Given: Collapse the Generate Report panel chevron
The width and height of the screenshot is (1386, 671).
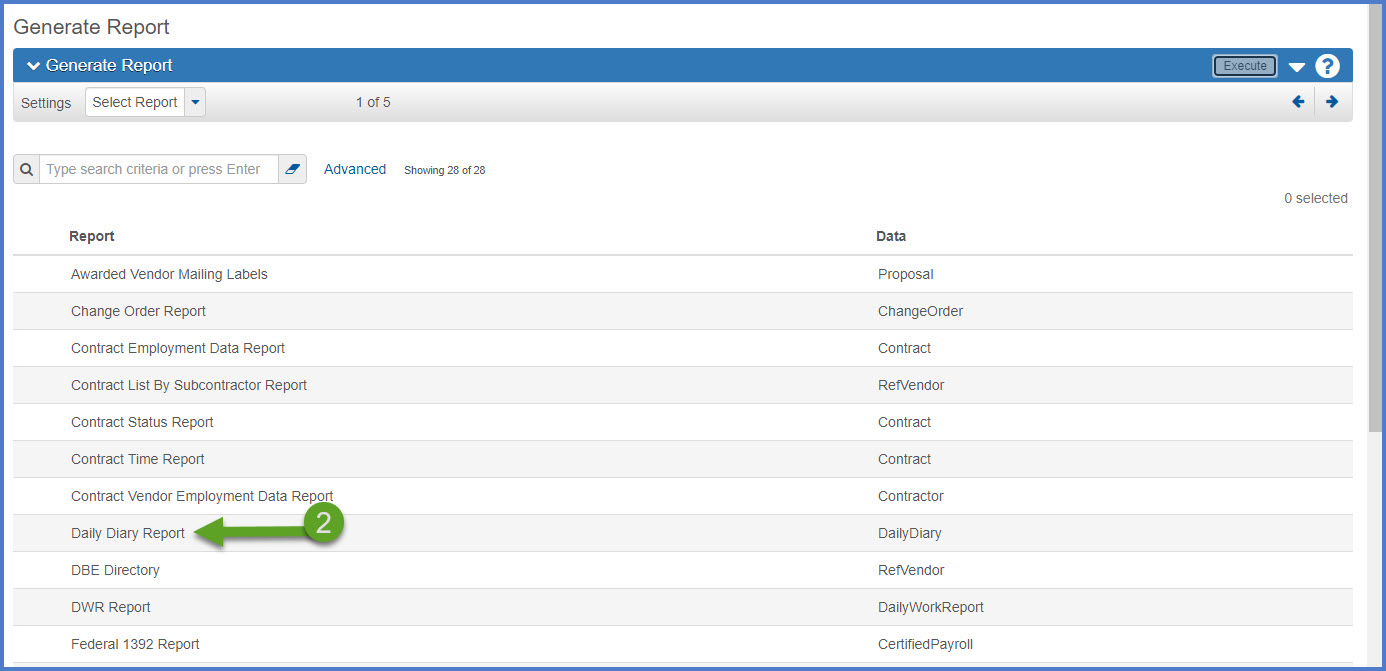Looking at the screenshot, I should 34,66.
